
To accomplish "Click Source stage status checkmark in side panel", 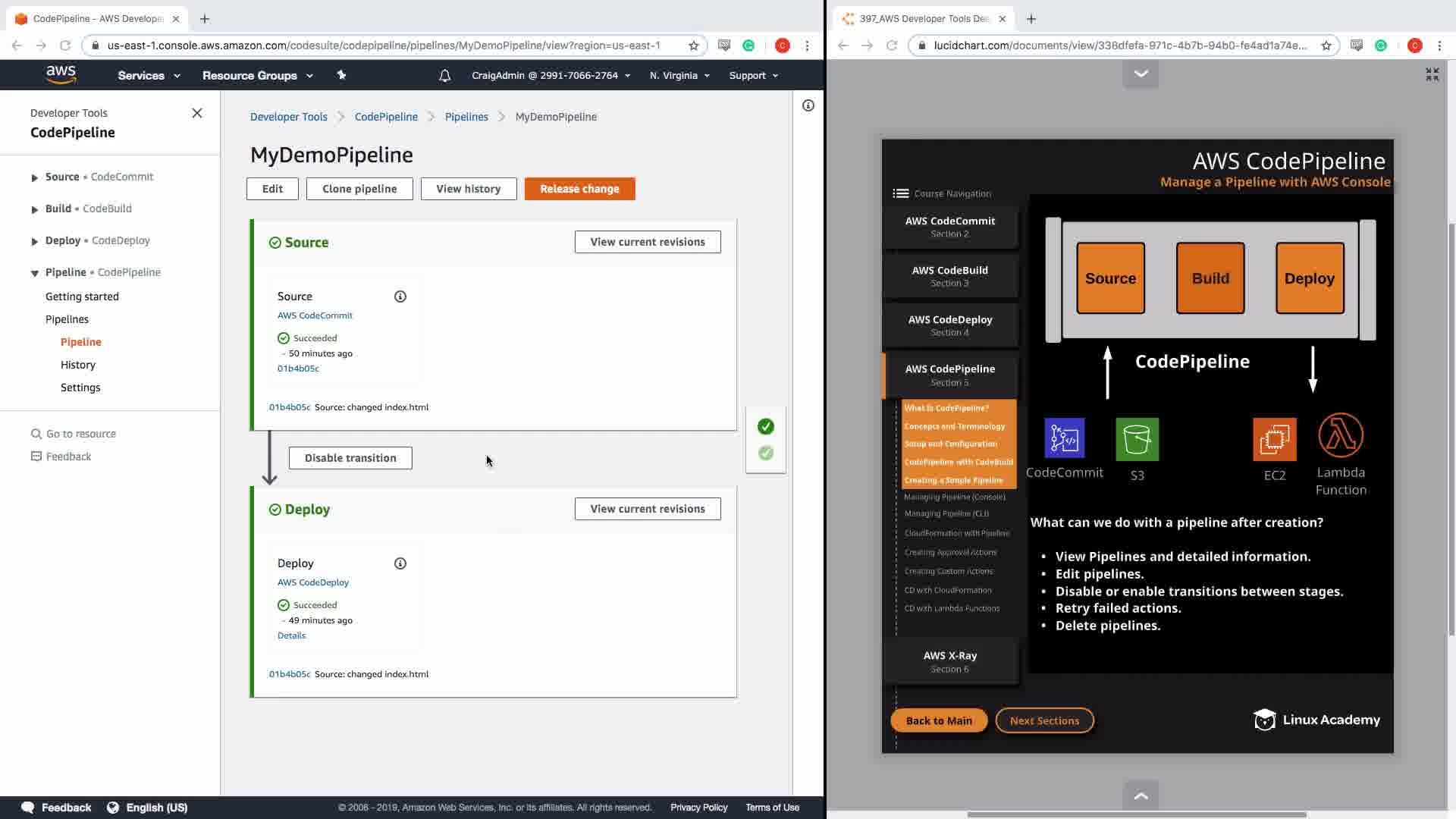I will [766, 427].
